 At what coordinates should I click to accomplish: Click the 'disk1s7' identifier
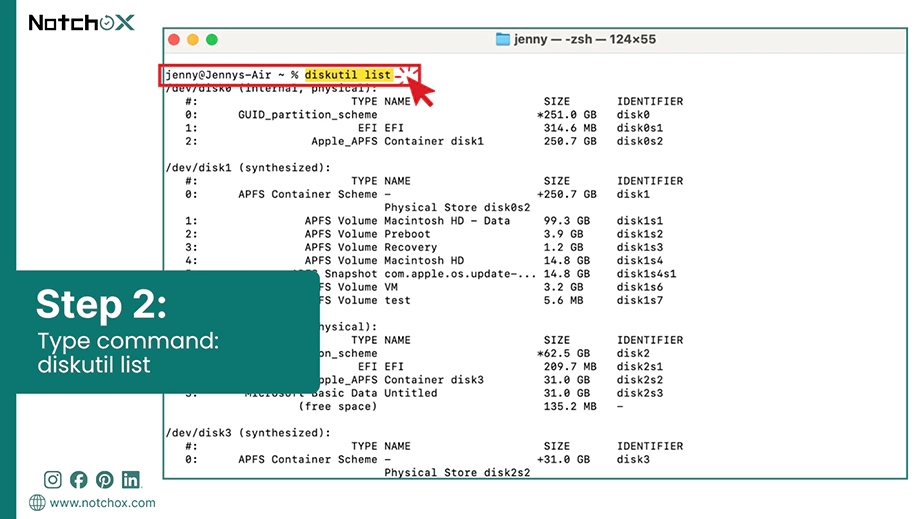(x=640, y=300)
